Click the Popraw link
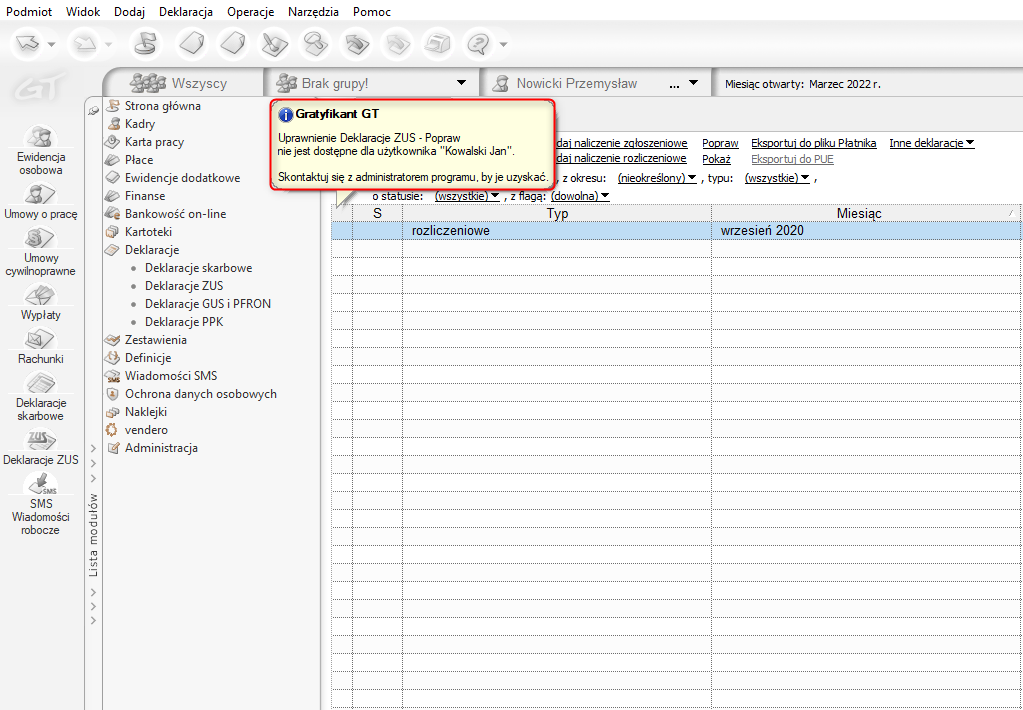1023x710 pixels. click(720, 143)
